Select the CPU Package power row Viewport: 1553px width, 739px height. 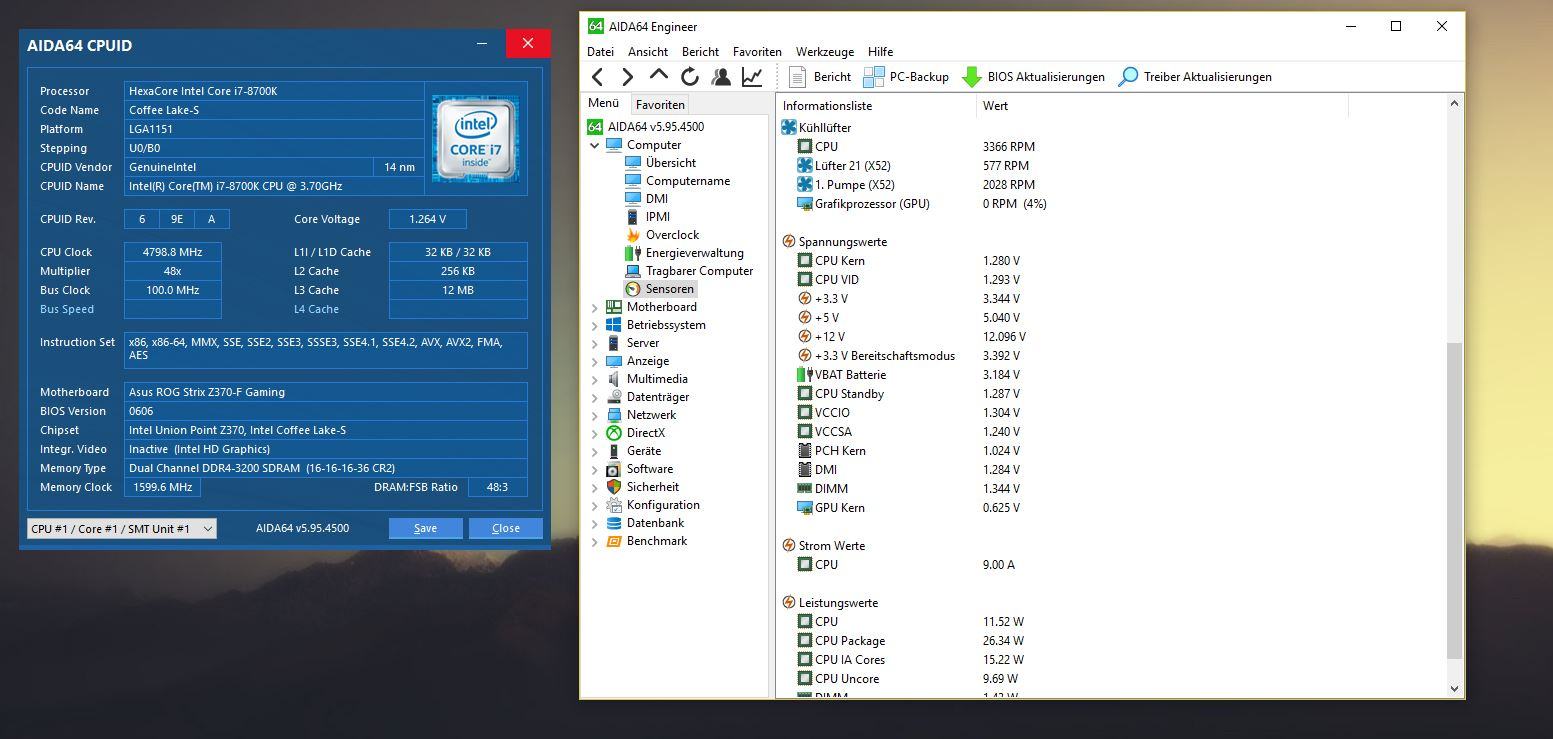[x=1112, y=641]
